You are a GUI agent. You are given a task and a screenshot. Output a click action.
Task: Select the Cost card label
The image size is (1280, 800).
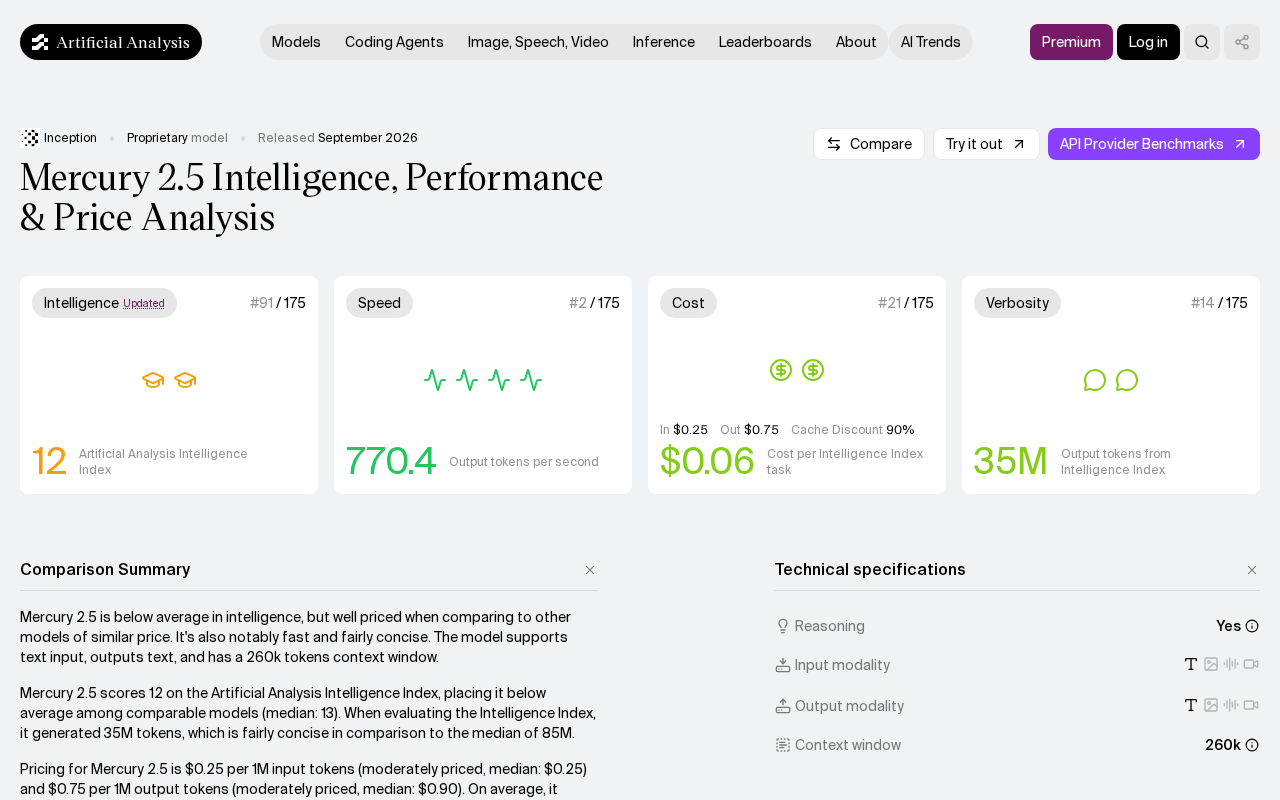(688, 303)
